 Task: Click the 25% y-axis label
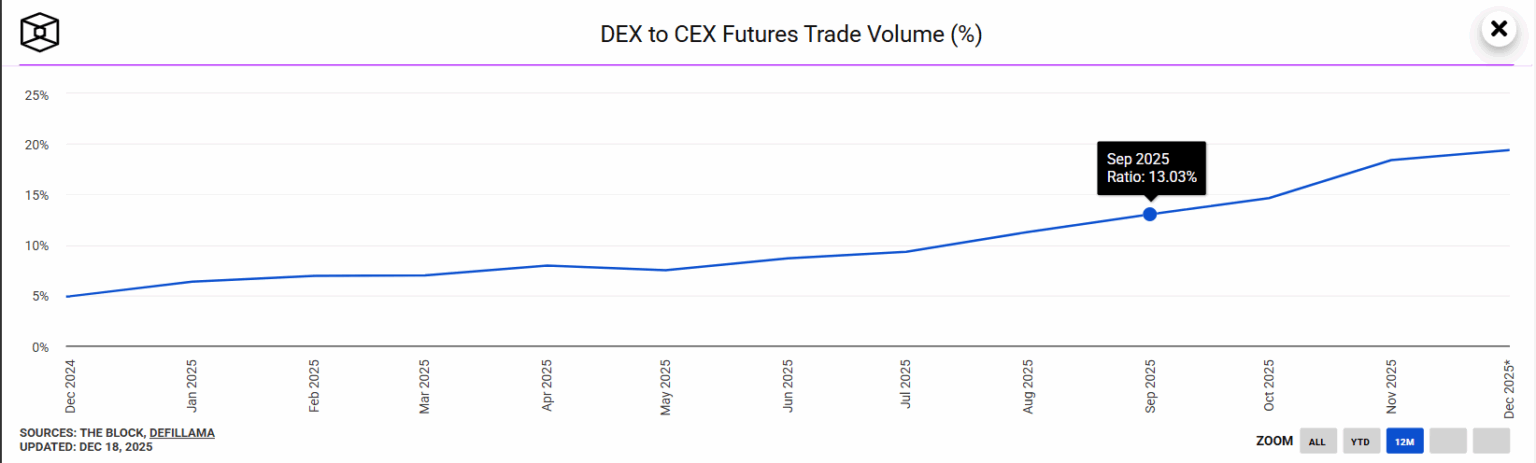click(37, 95)
